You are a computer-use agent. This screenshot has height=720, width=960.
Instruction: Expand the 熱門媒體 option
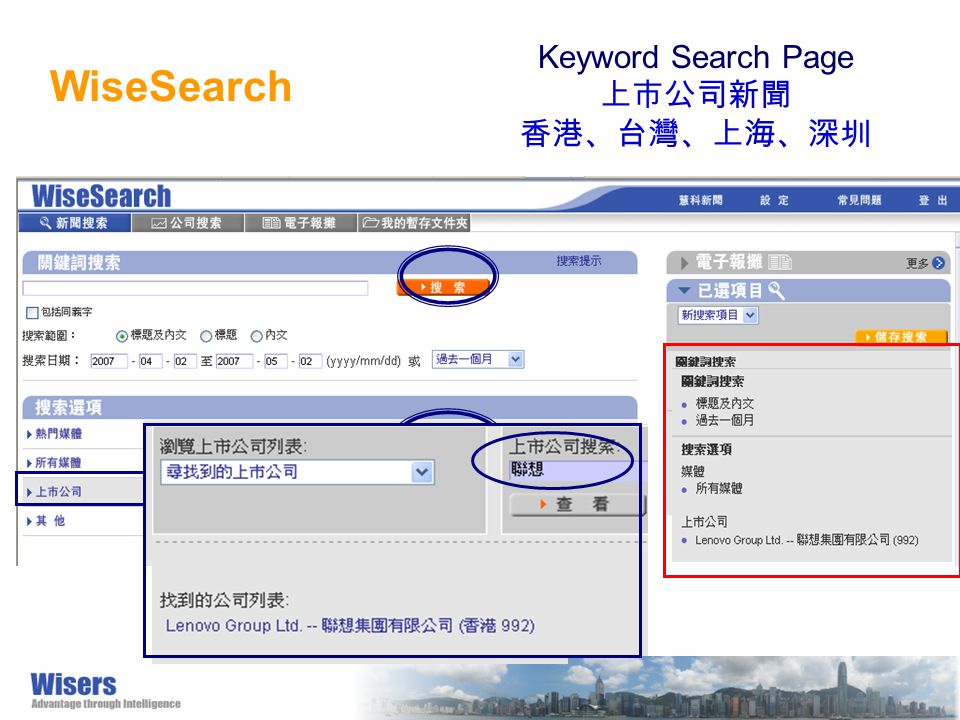pos(58,434)
